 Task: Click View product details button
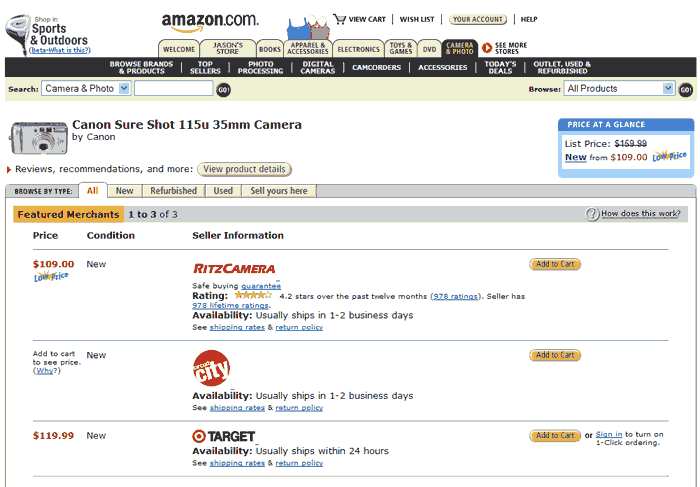(244, 170)
